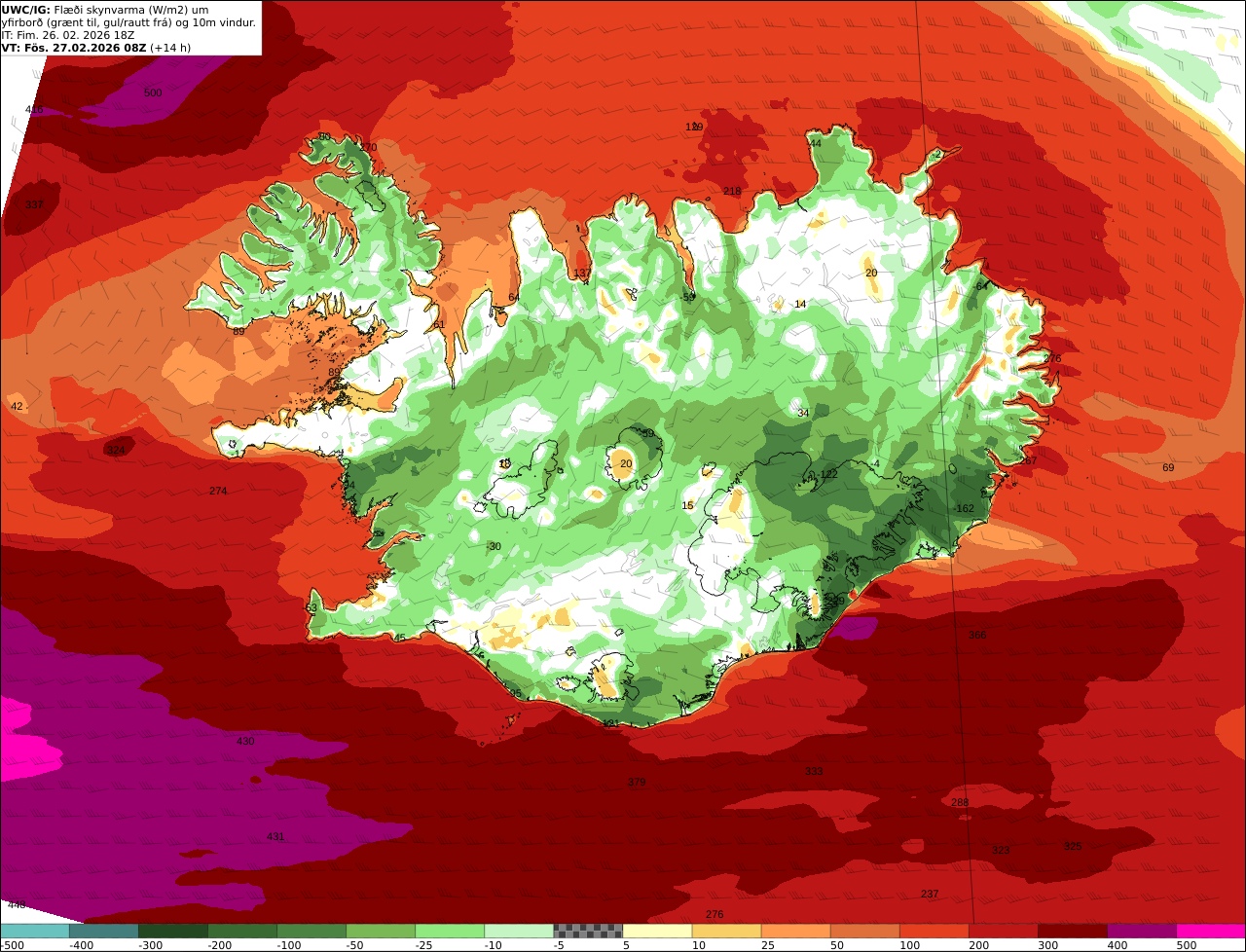Pick the -50 to -25 legend swatch
The width and height of the screenshot is (1246, 952).
pyautogui.click(x=381, y=931)
